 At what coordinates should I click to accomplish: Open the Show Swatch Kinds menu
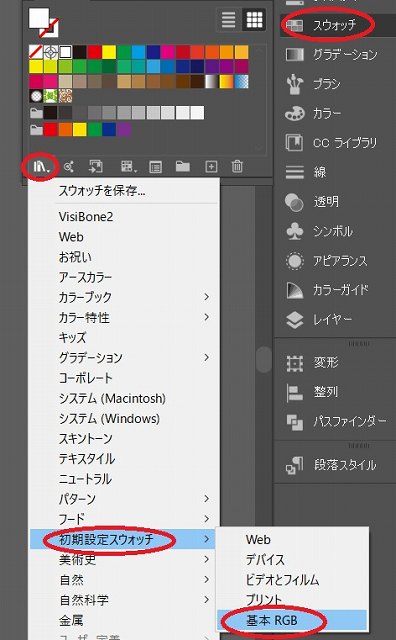[x=129, y=167]
